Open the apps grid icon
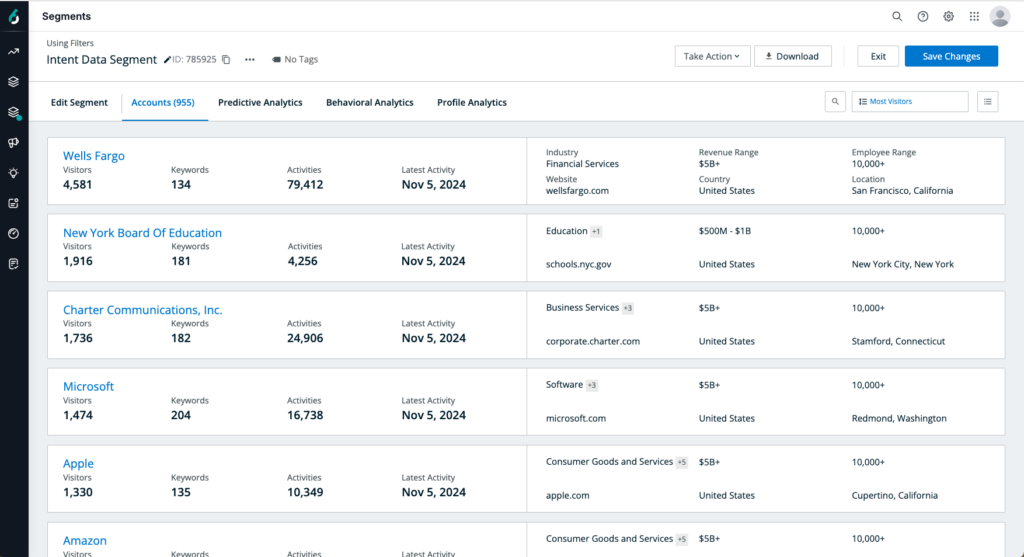1024x557 pixels. (x=974, y=16)
